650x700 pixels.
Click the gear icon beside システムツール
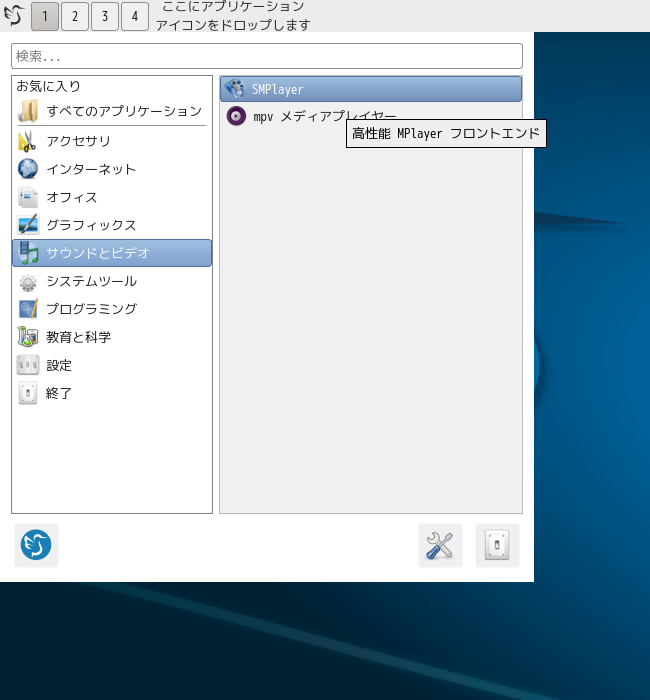[28, 282]
